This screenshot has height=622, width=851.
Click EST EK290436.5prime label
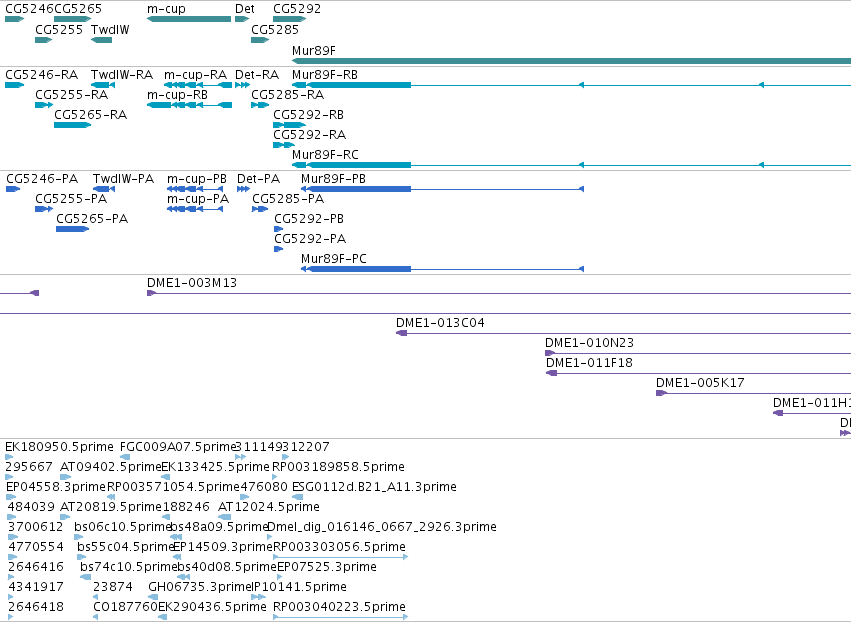tap(212, 607)
